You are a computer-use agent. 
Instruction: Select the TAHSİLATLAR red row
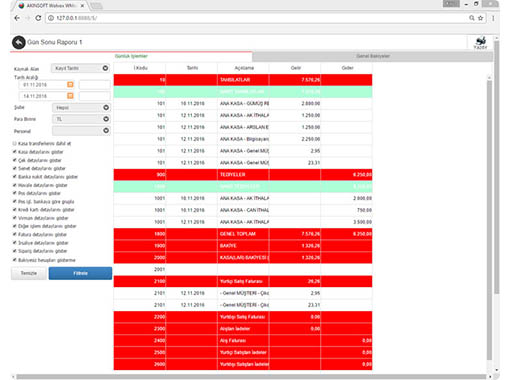pyautogui.click(x=243, y=80)
